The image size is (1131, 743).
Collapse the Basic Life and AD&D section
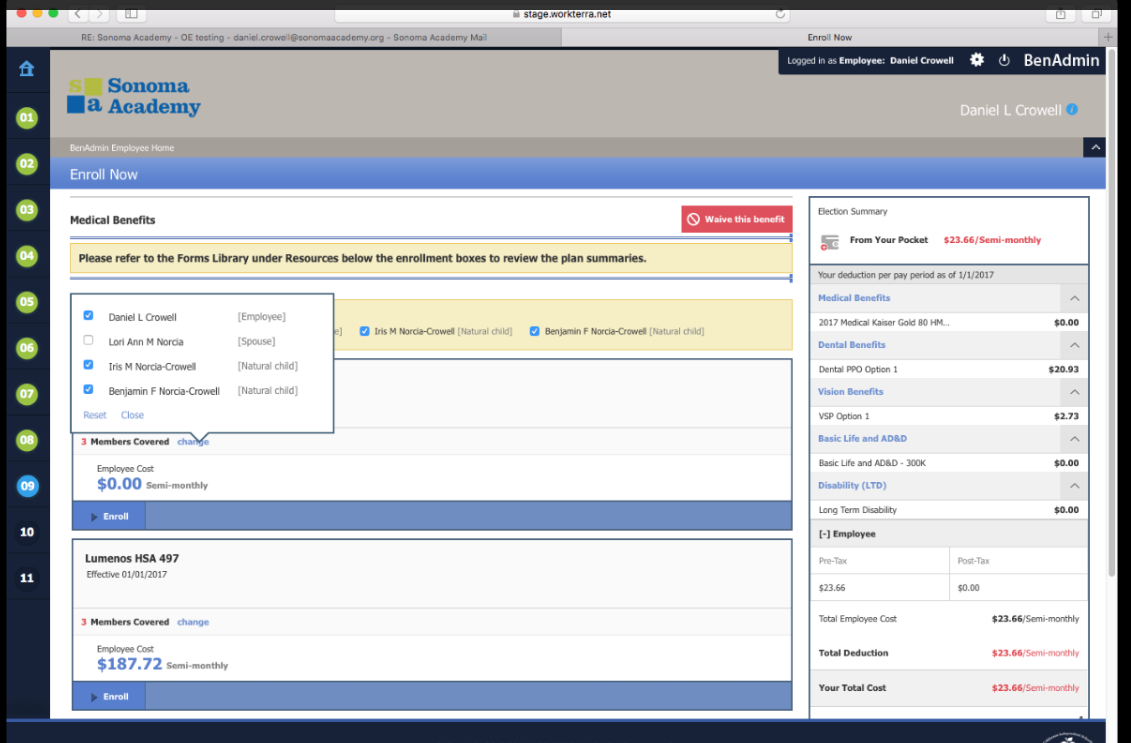(1074, 439)
